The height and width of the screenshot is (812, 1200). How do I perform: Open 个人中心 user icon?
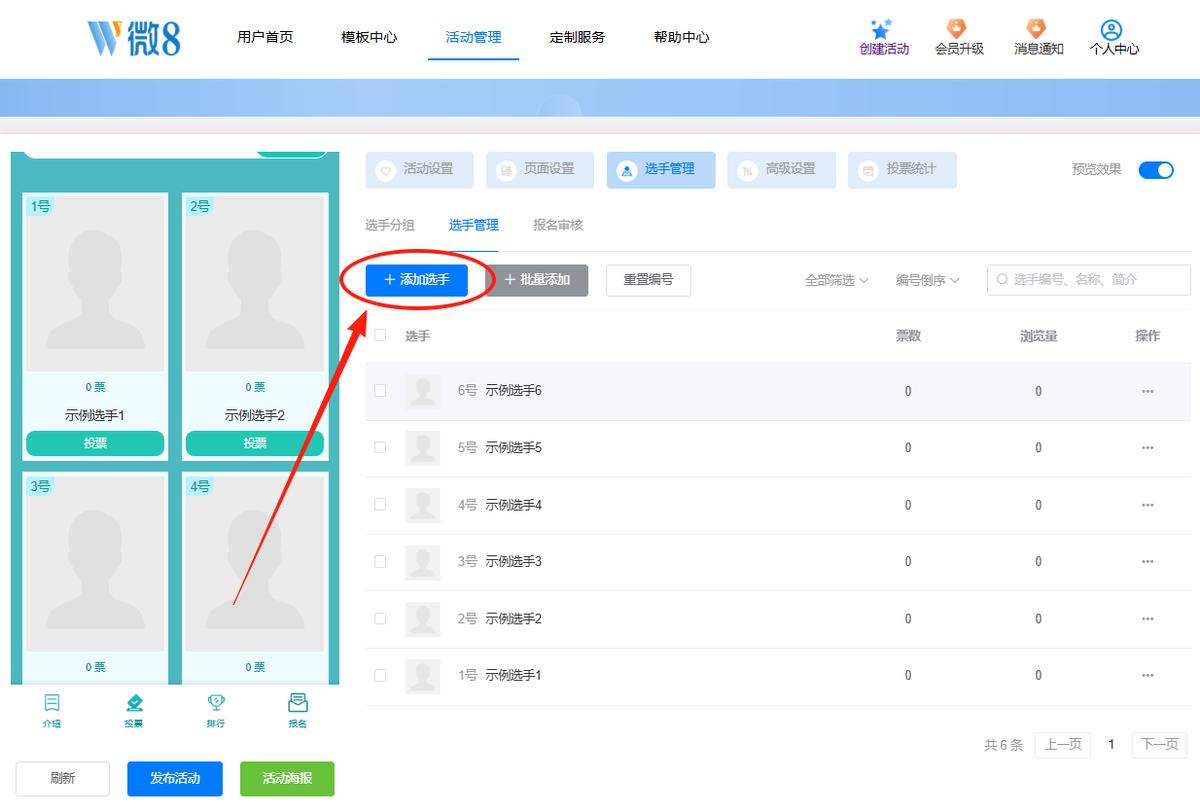click(x=1111, y=30)
